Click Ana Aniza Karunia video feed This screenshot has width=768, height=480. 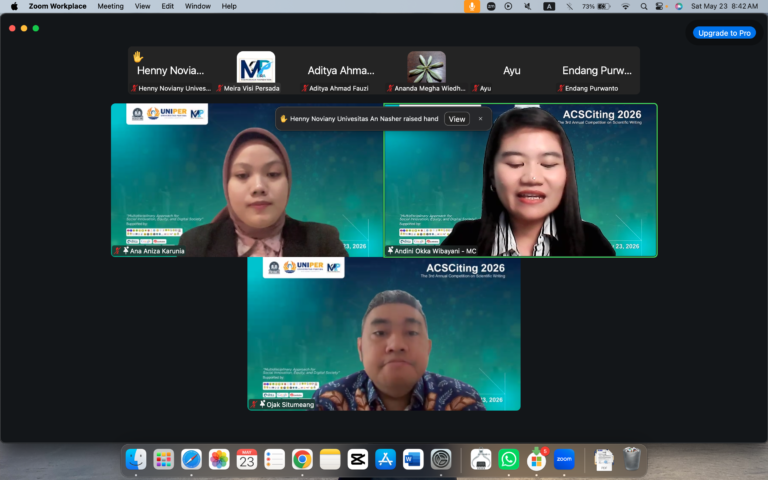tap(247, 180)
